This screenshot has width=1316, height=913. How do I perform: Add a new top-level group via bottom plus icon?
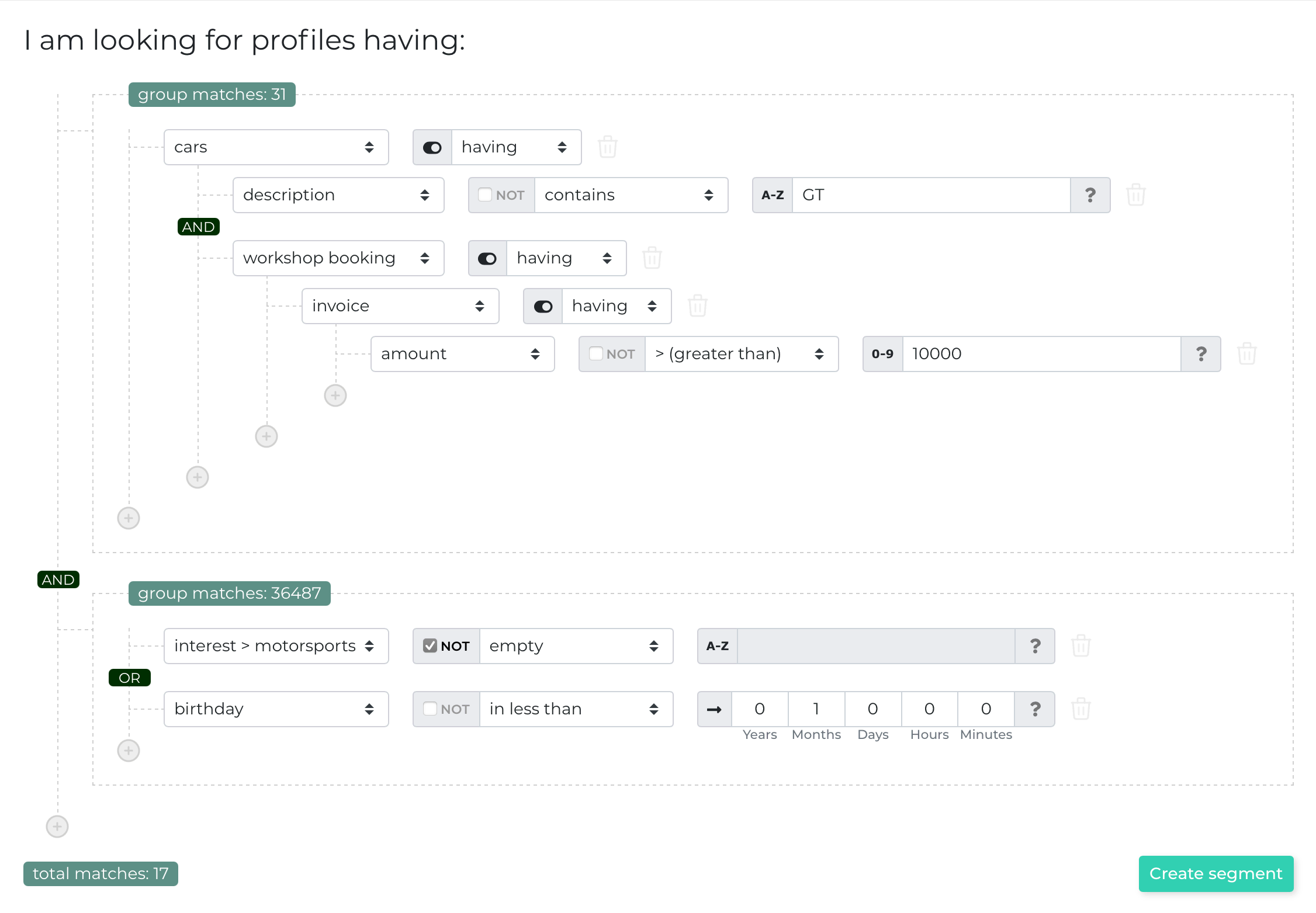click(x=57, y=826)
